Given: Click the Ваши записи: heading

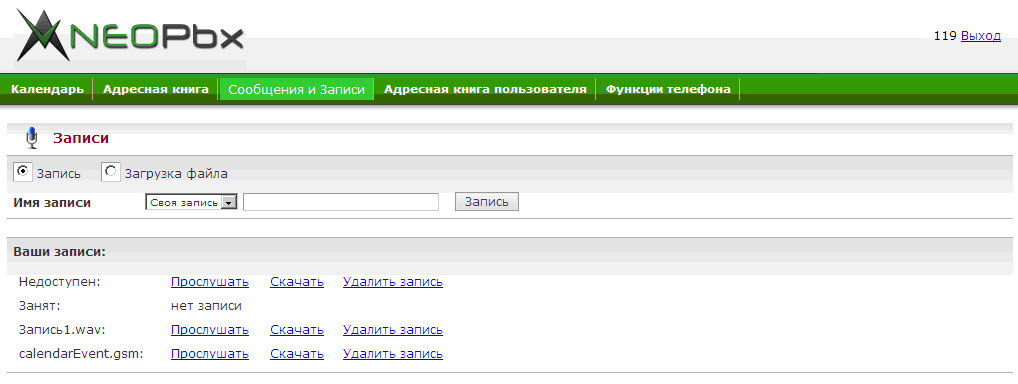Looking at the screenshot, I should coord(60,252).
